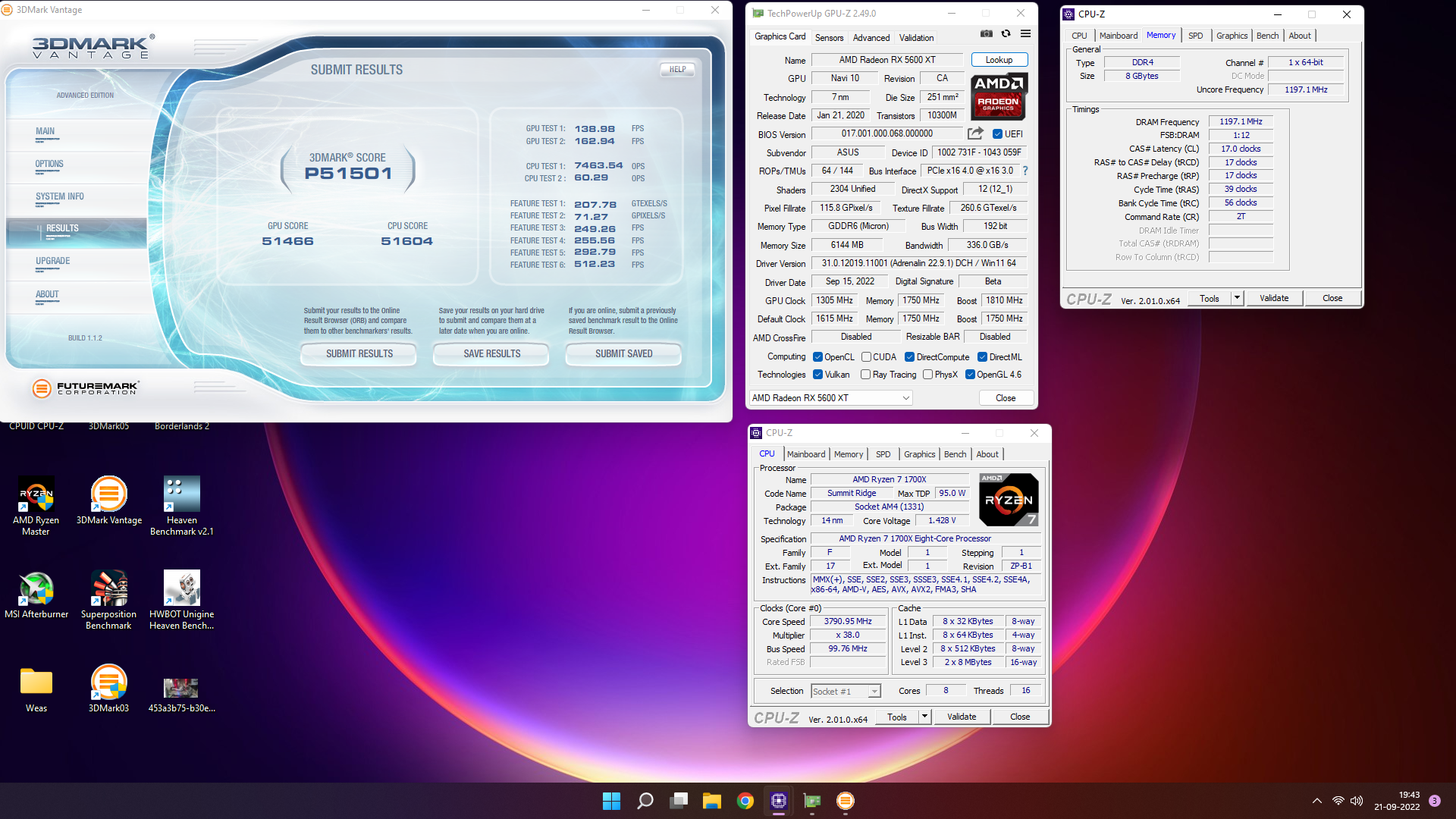The height and width of the screenshot is (819, 1456).
Task: Toggle the UEFI checkbox in GPU-Z
Action: pyautogui.click(x=997, y=134)
